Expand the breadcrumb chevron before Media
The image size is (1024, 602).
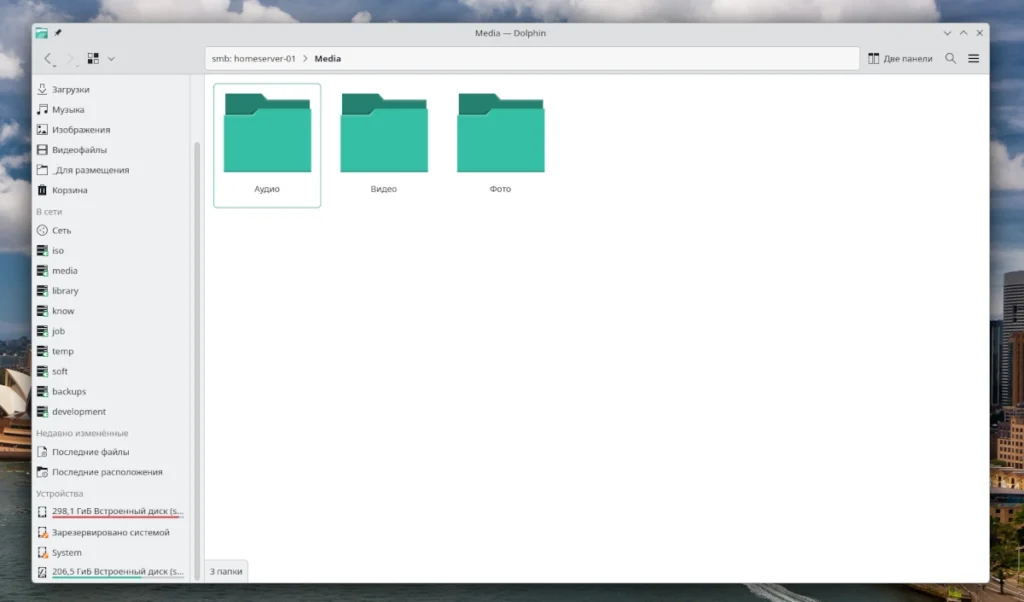[x=305, y=59]
